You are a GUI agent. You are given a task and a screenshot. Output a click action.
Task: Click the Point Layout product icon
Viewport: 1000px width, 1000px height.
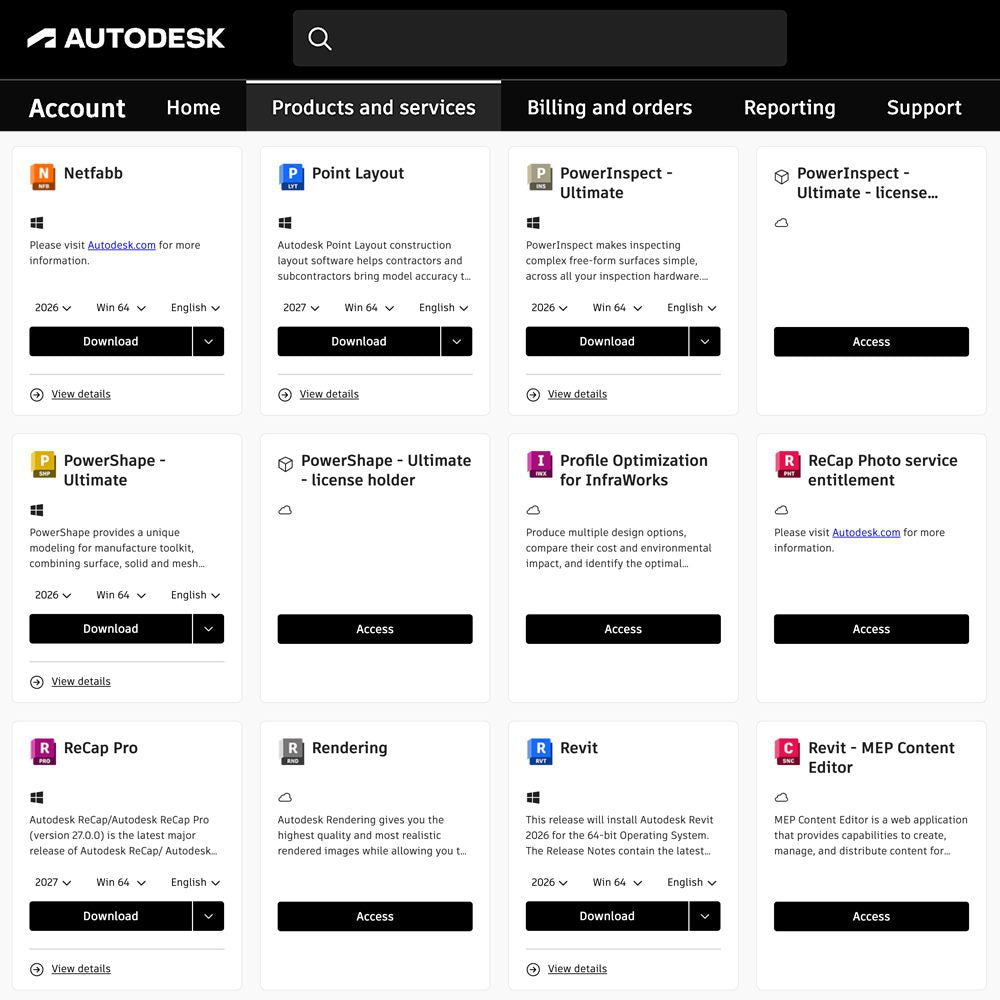pos(291,177)
